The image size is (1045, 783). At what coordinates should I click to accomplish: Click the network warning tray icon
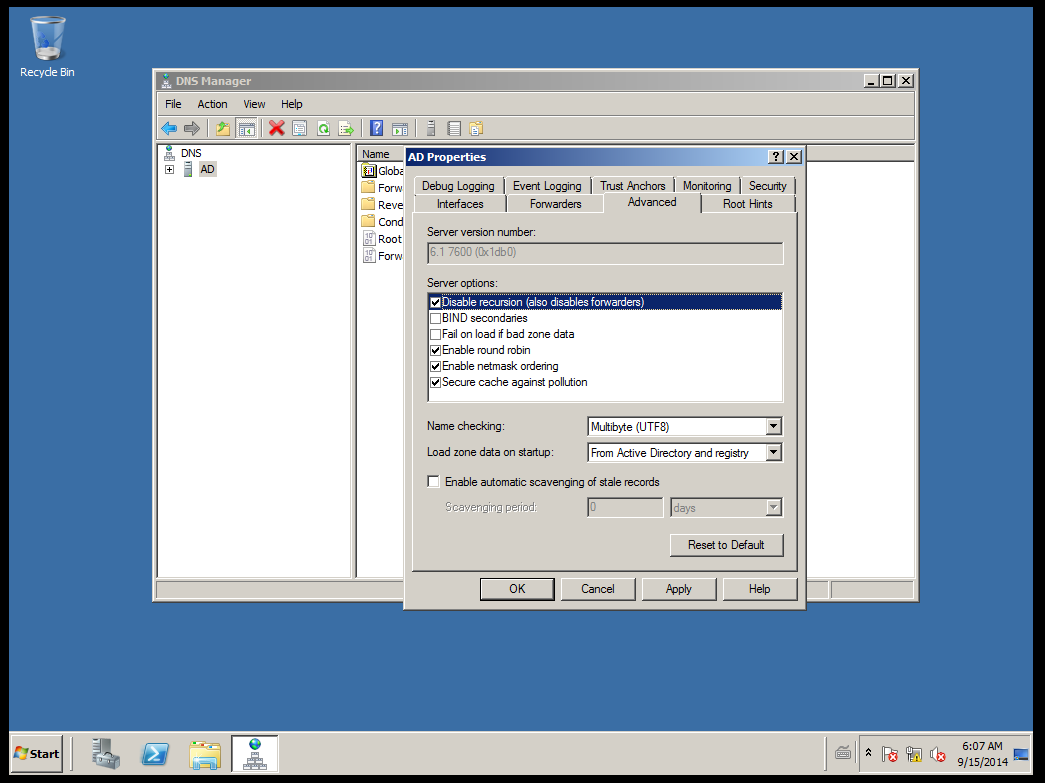coord(914,754)
